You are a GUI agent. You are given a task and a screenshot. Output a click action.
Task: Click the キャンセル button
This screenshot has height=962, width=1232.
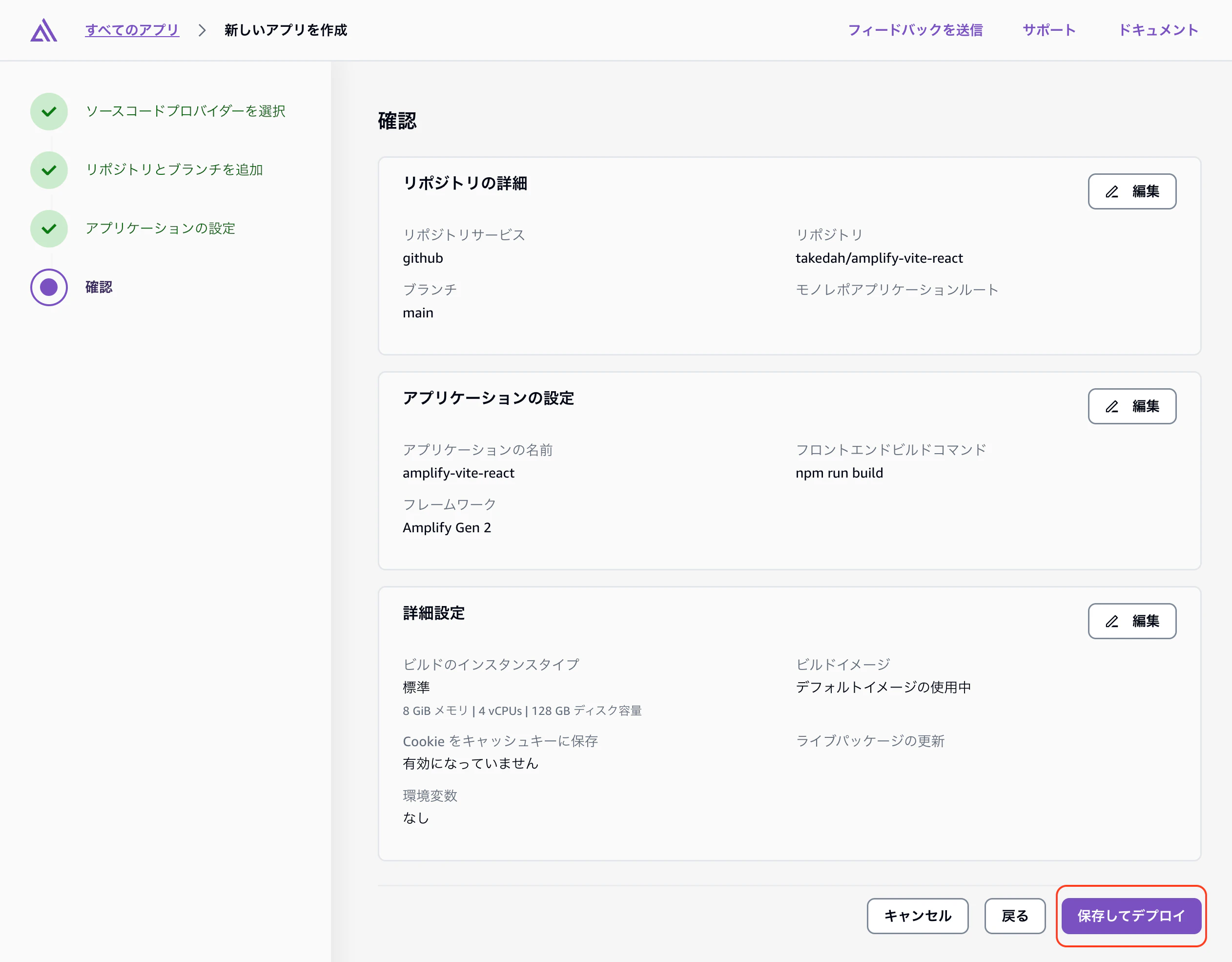point(917,916)
